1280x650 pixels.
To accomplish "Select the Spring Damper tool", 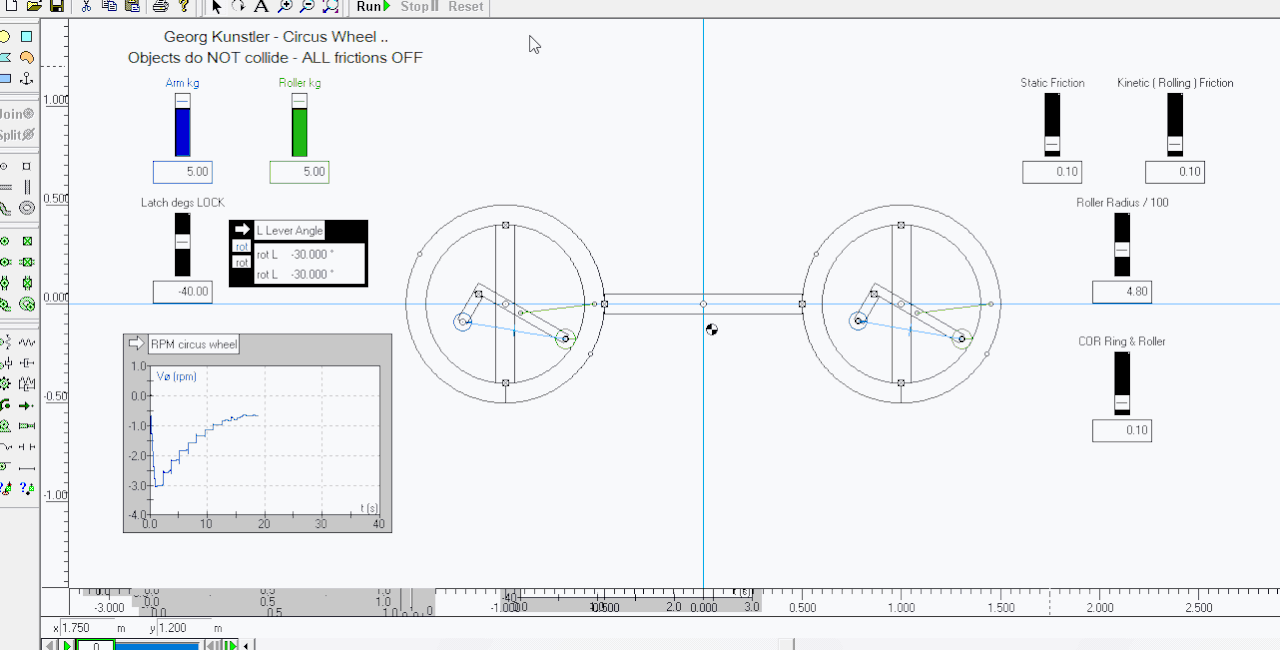I will 27,384.
